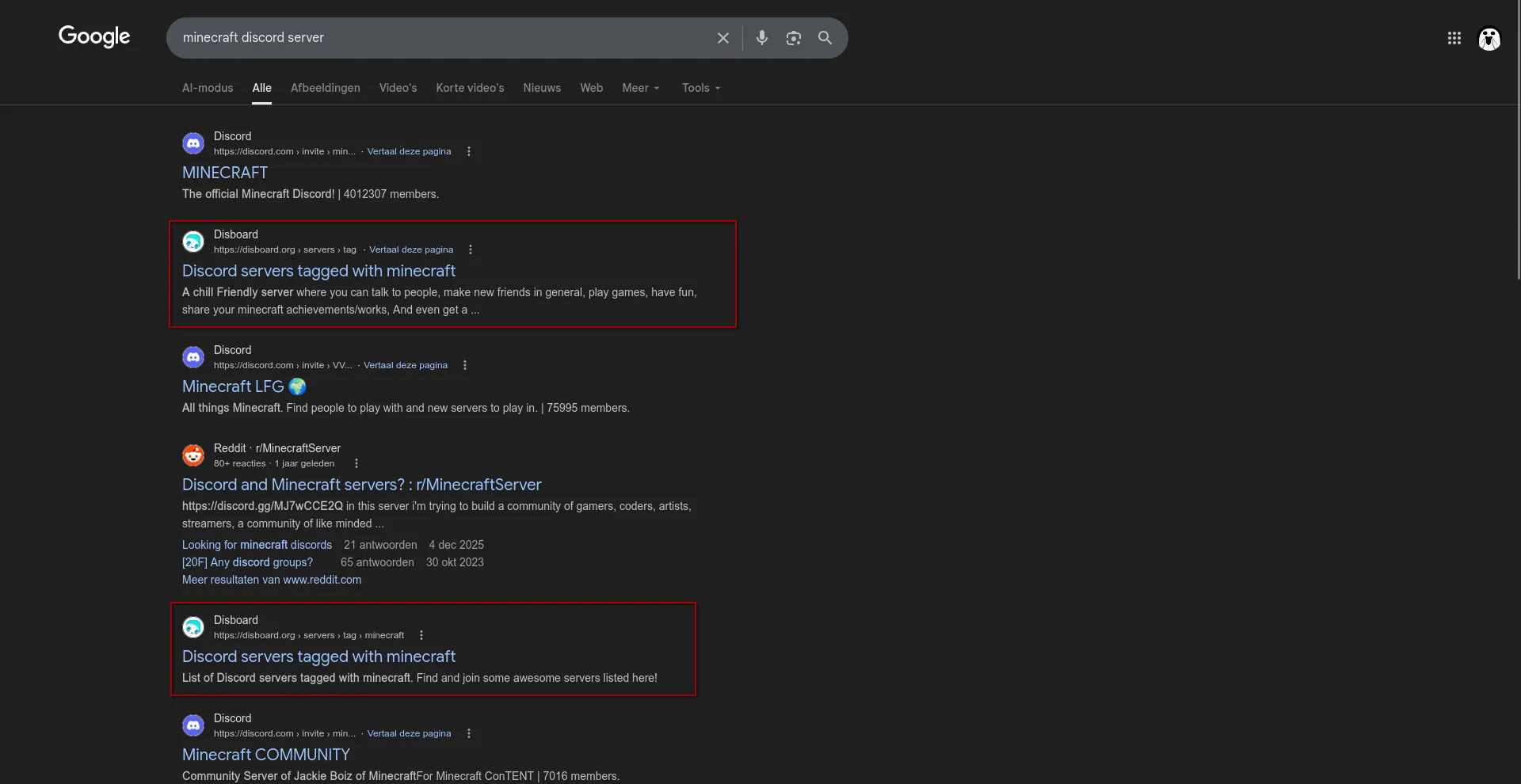This screenshot has height=784, width=1521.
Task: Open the AI-modus tab
Action: click(207, 88)
